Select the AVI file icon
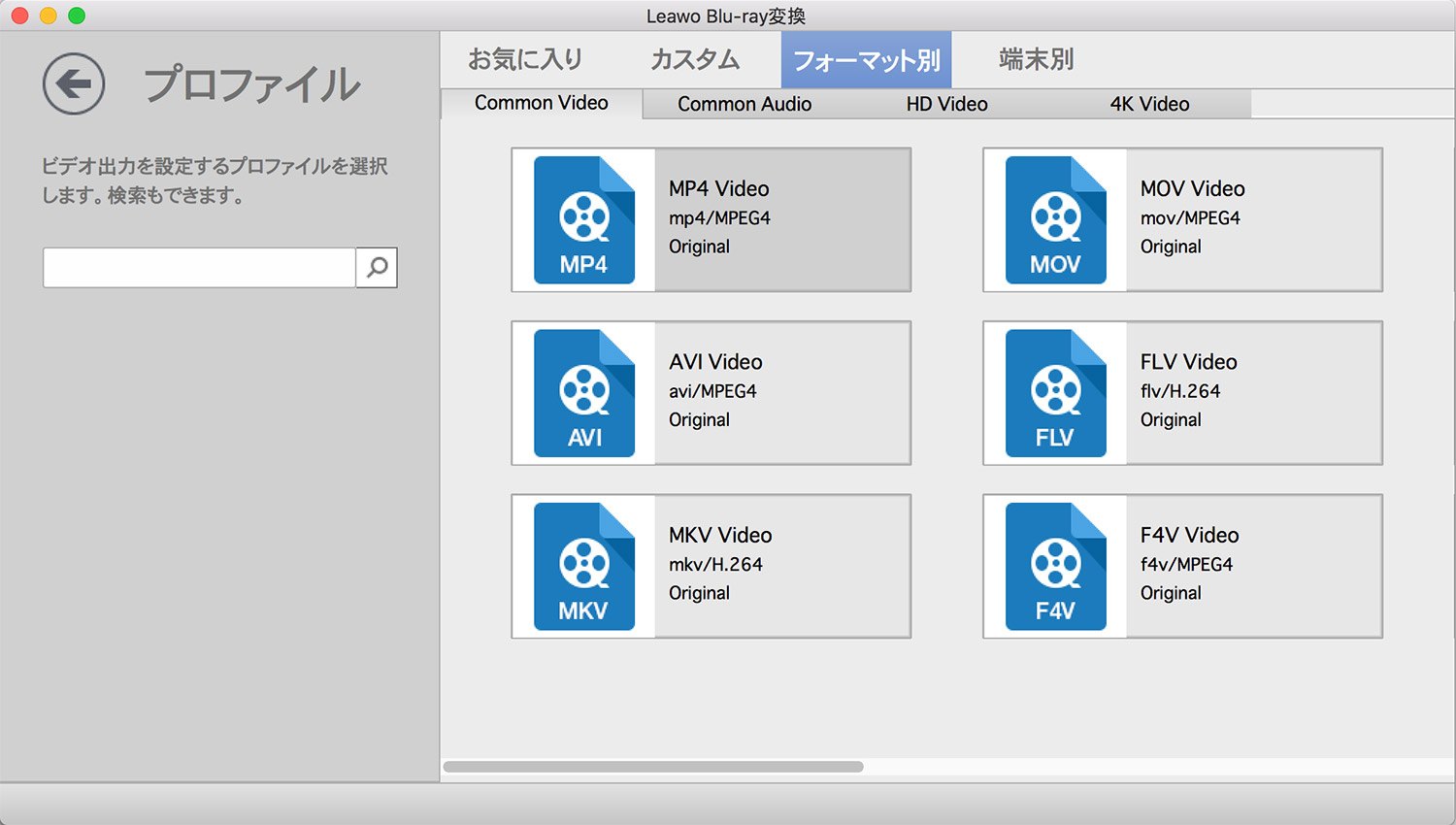 [584, 393]
